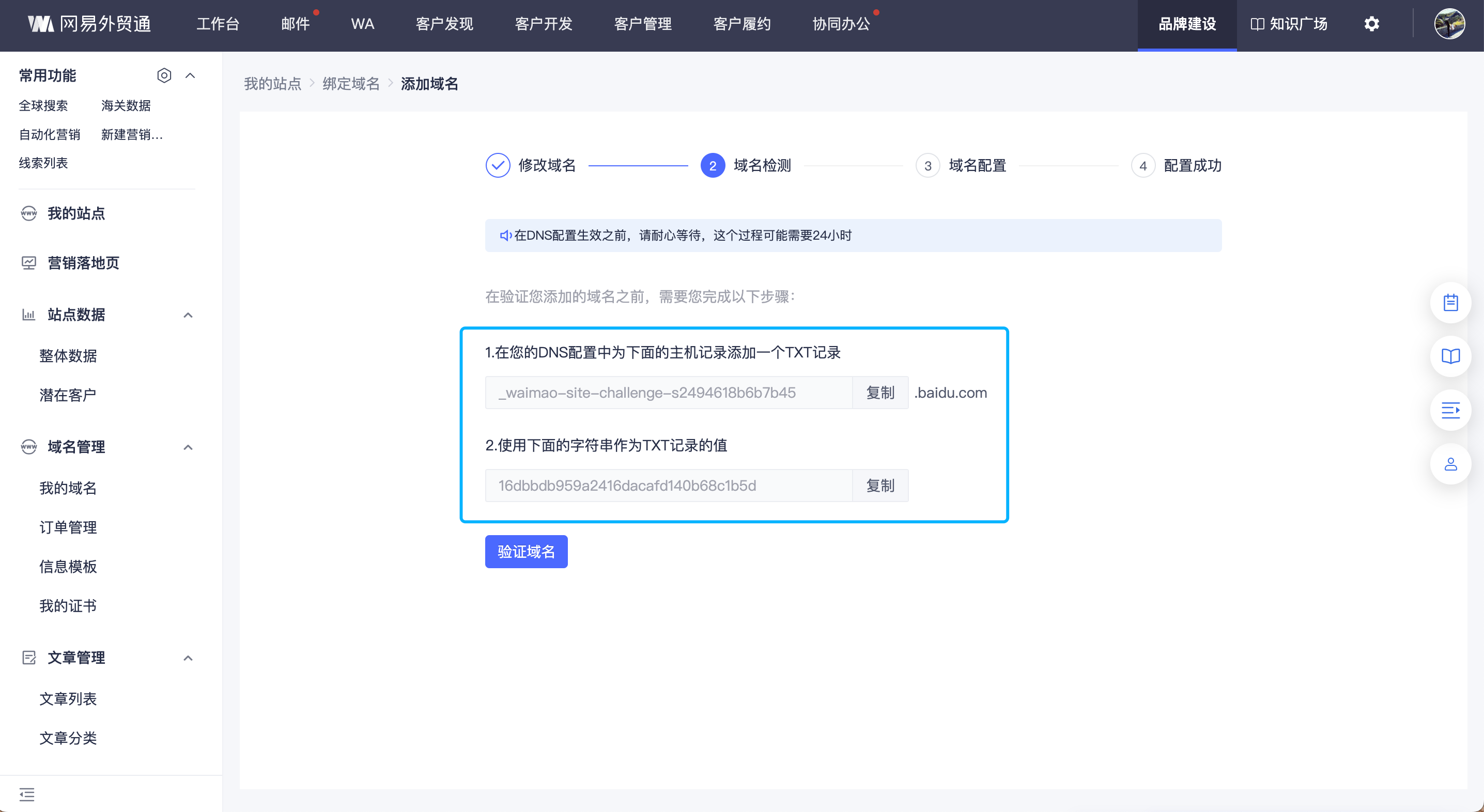
Task: Collapse the 域名管理 menu group
Action: coord(188,447)
